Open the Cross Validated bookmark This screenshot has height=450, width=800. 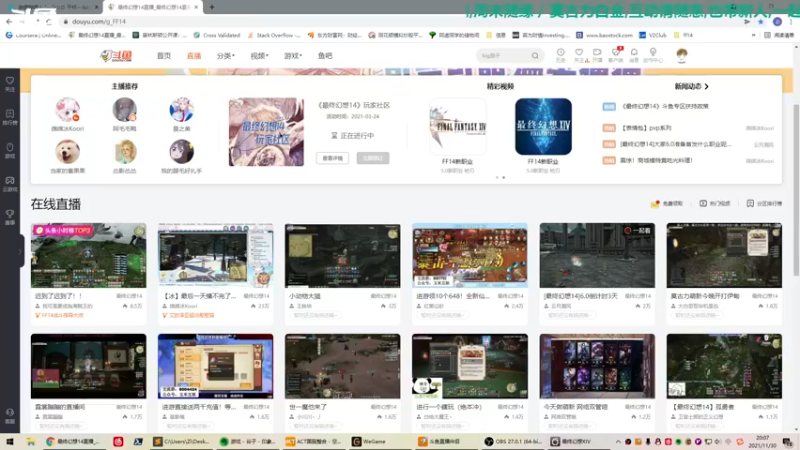point(217,35)
